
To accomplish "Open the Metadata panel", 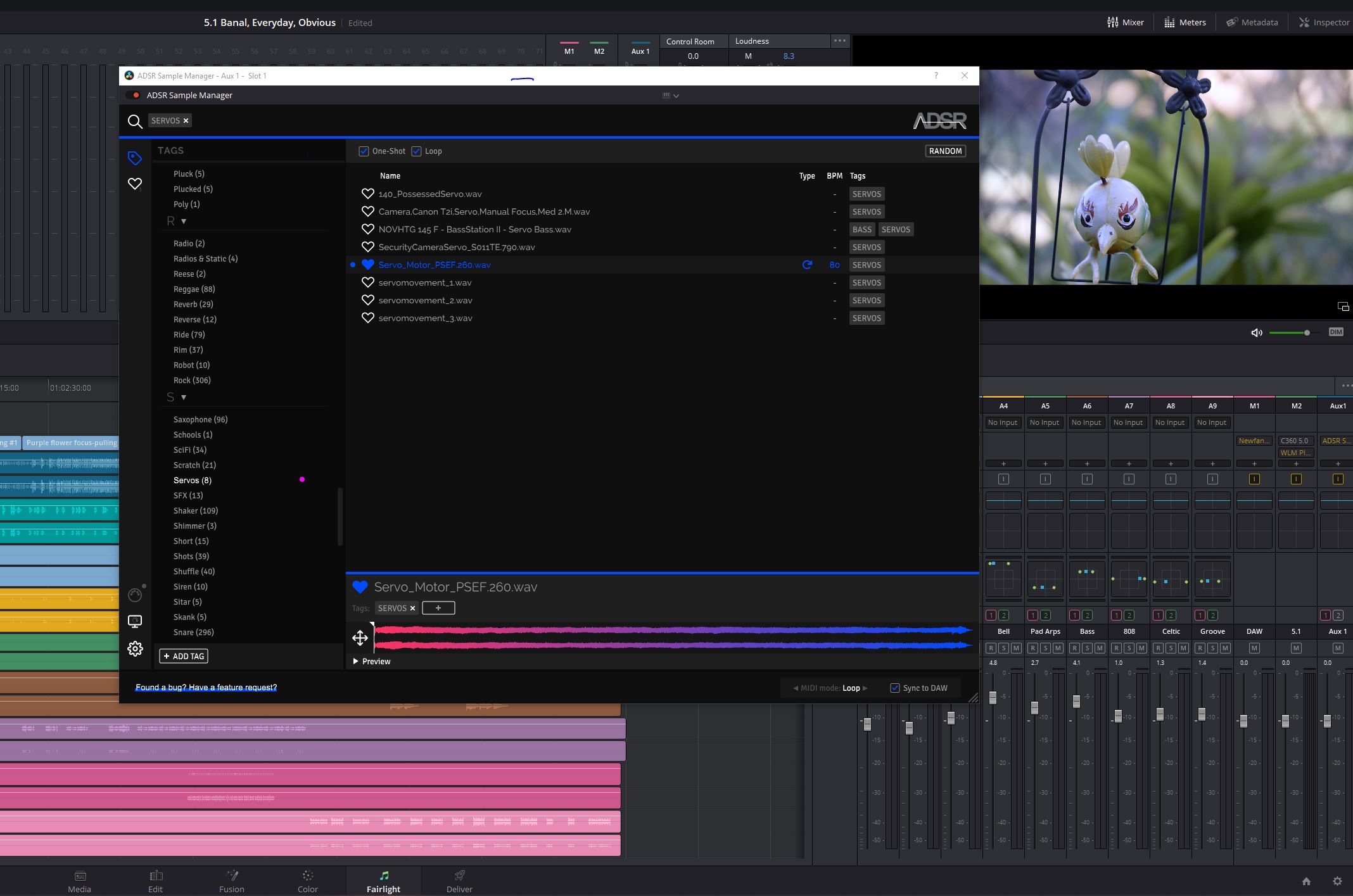I will point(1252,22).
